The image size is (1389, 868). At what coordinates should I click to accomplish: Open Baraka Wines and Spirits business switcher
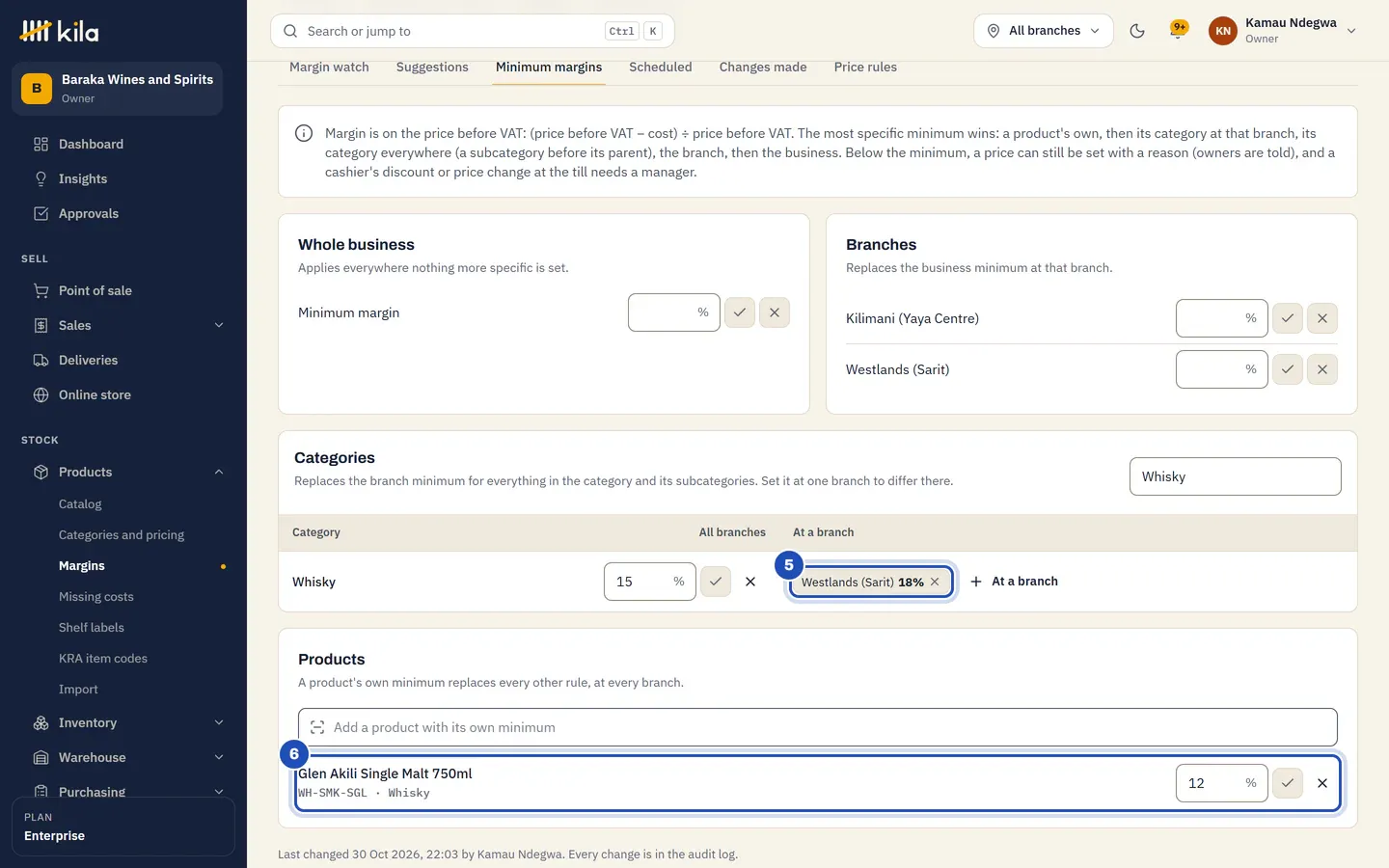point(118,89)
